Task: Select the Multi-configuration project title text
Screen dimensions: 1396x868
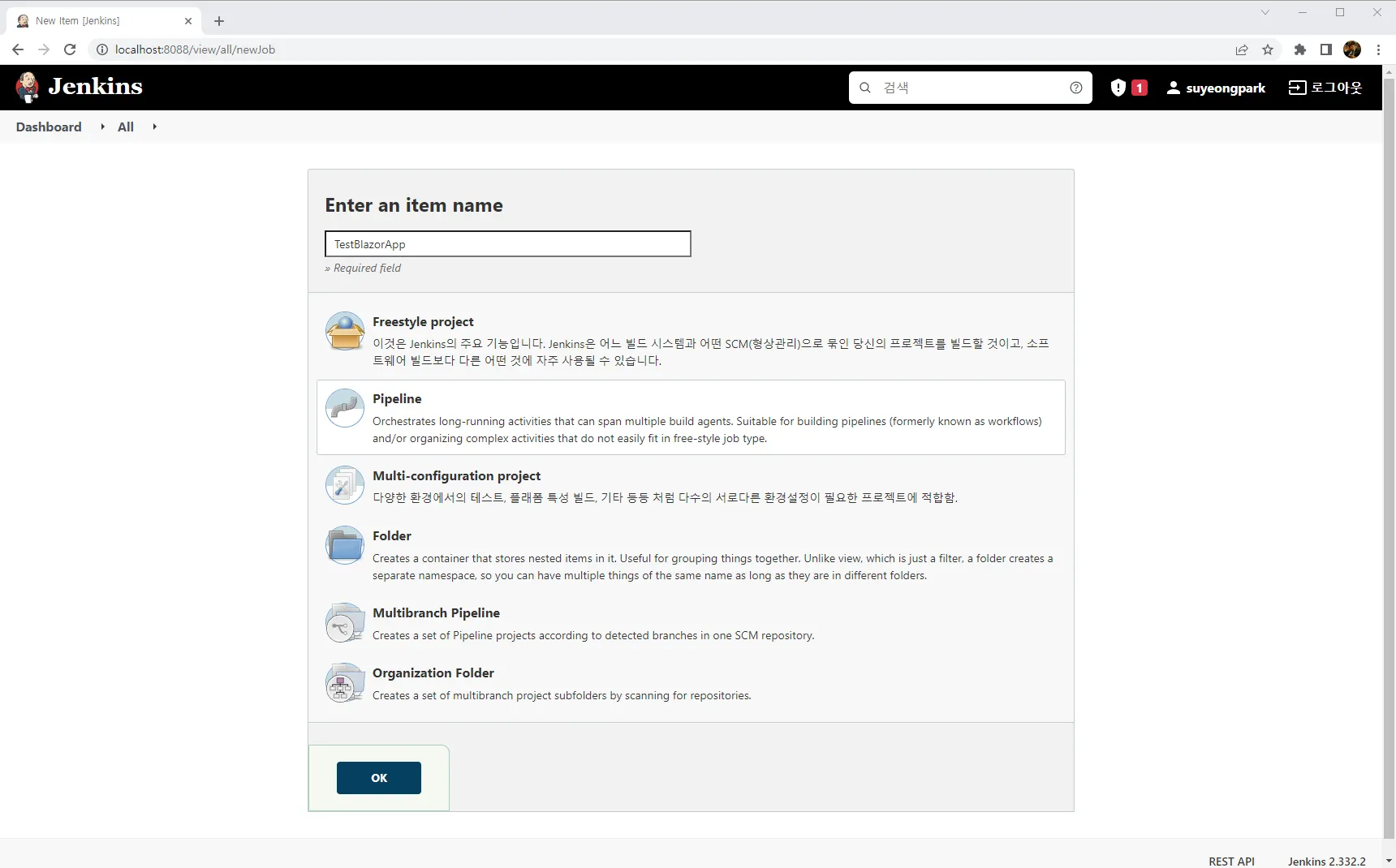Action: coord(456,476)
